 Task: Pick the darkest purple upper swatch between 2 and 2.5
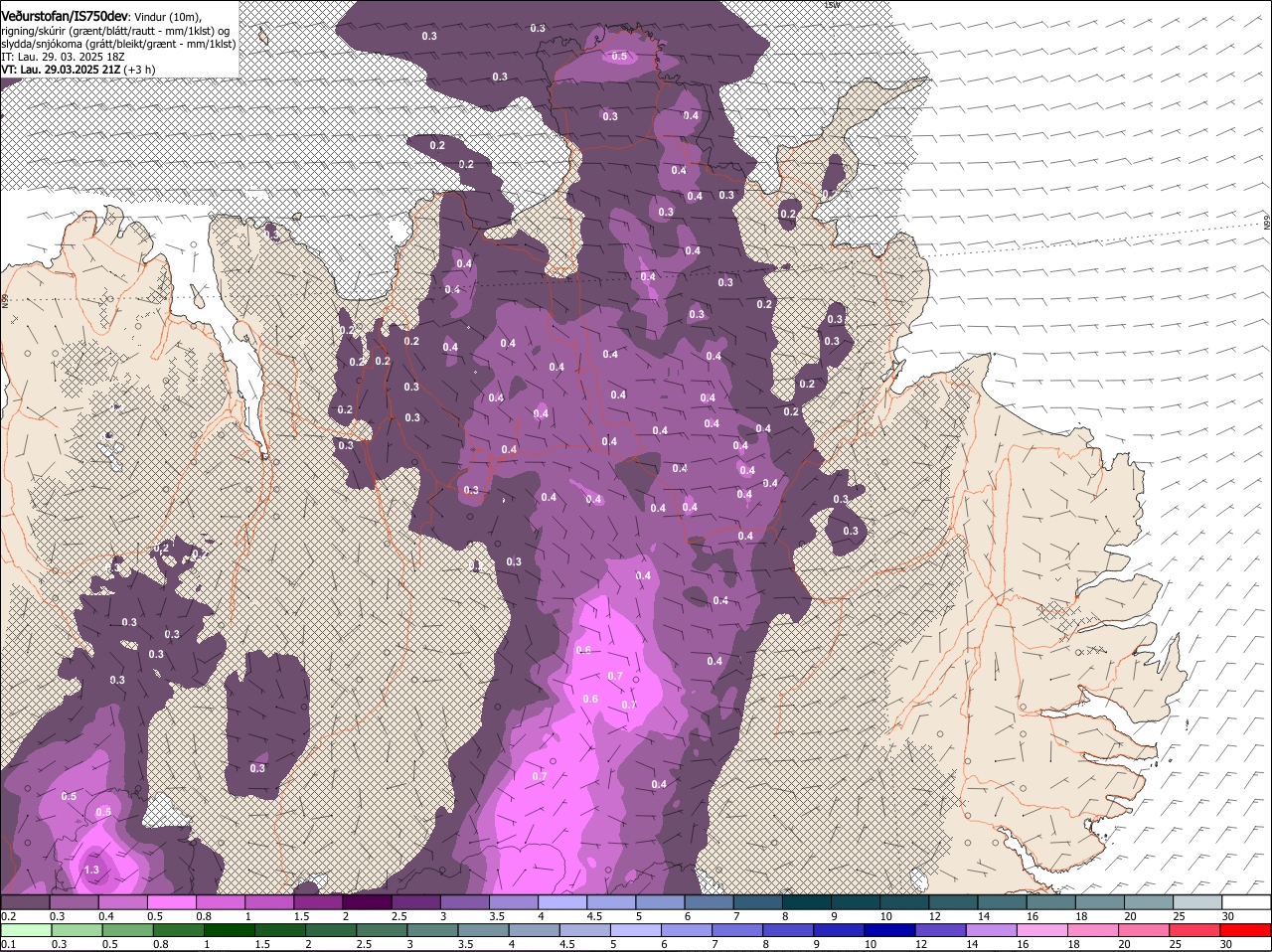pos(366,902)
